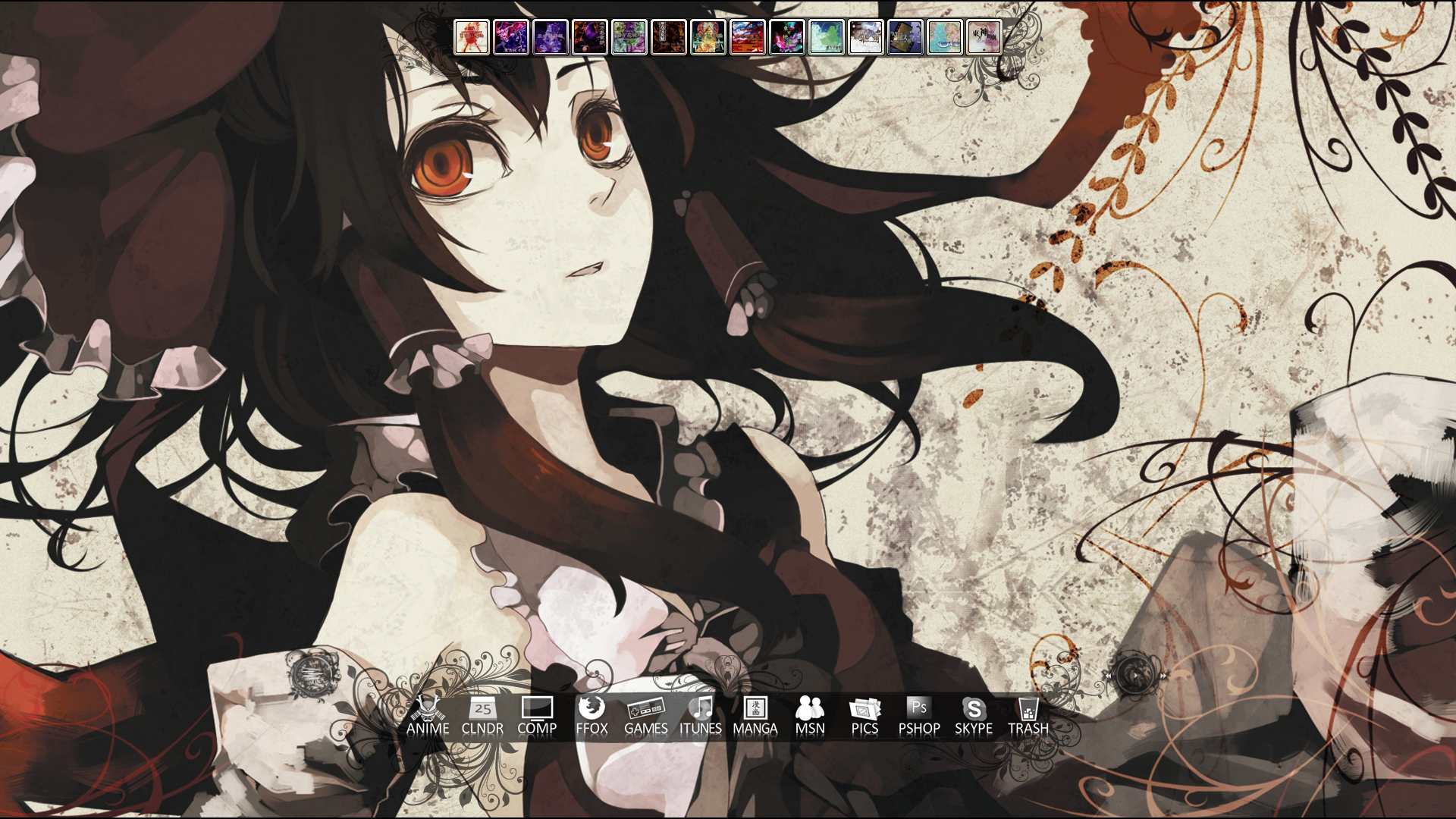Click the first game thumbnail in top row
Screen dimensions: 1456x819
tap(472, 37)
